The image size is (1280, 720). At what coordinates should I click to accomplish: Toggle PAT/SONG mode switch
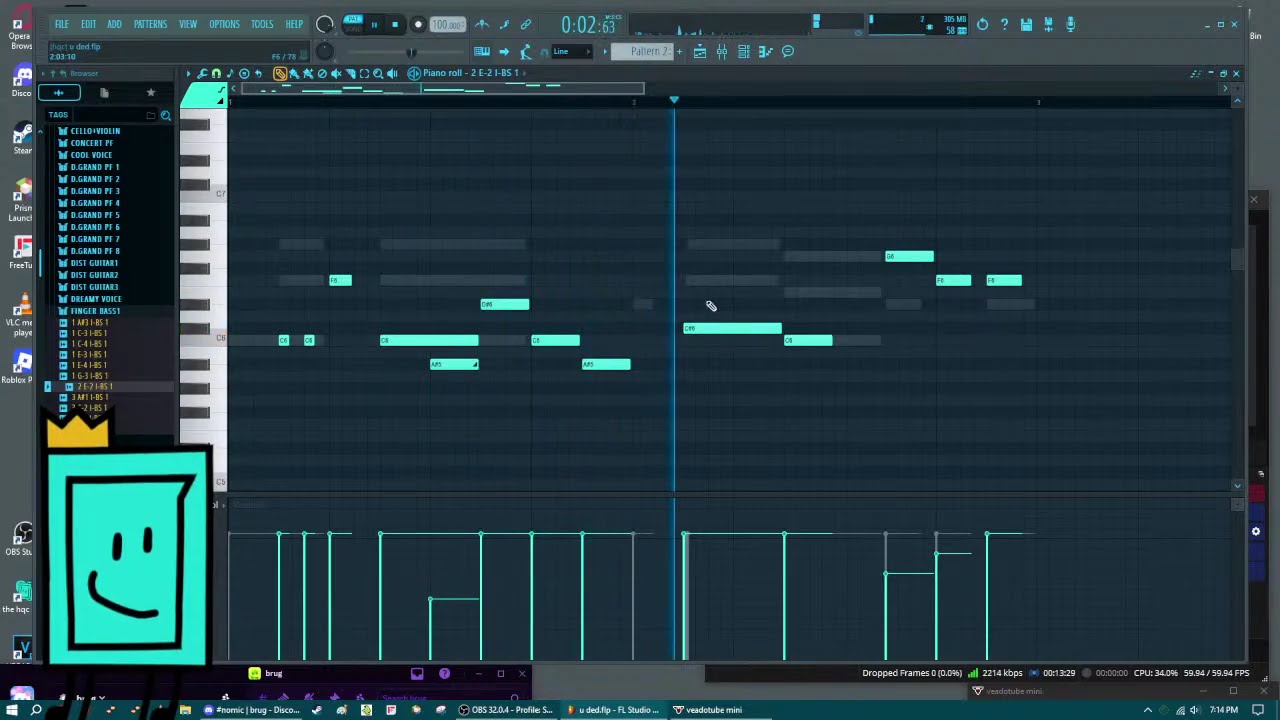353,24
